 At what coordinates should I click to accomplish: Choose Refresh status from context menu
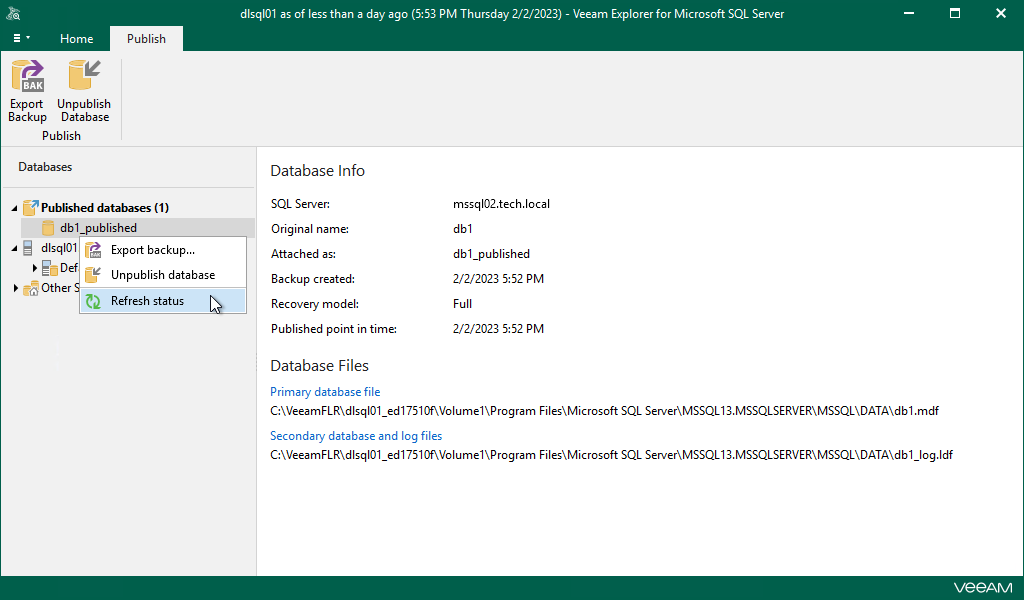pos(147,301)
